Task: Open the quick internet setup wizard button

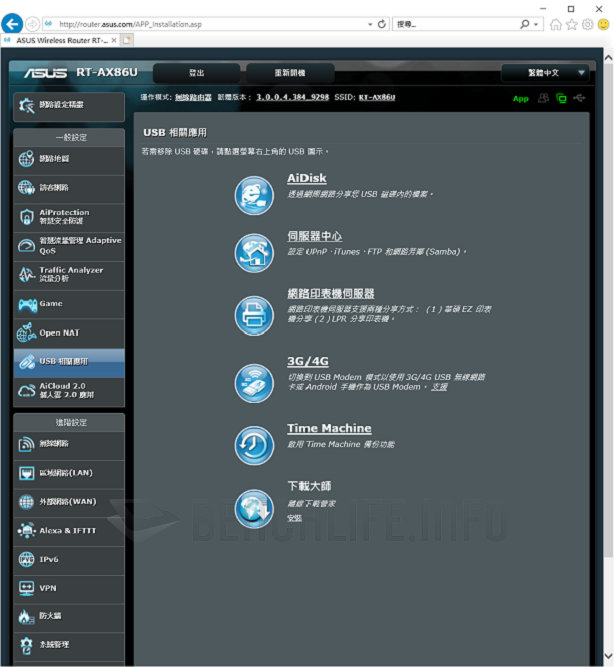Action: click(x=69, y=105)
